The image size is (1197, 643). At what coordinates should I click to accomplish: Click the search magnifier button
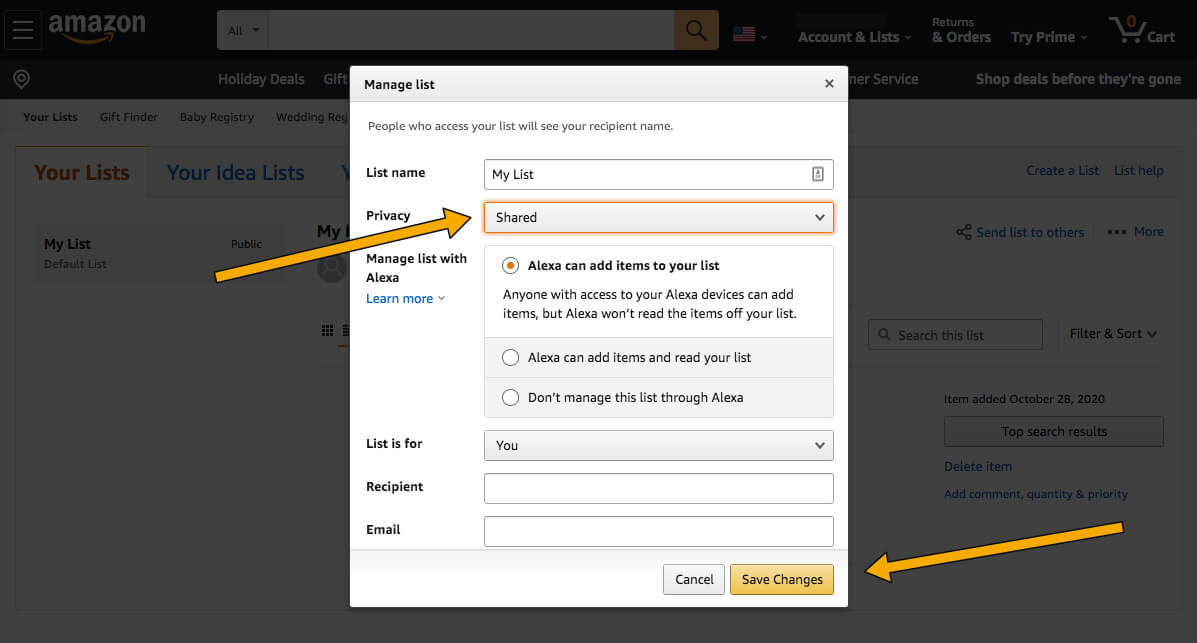(696, 31)
